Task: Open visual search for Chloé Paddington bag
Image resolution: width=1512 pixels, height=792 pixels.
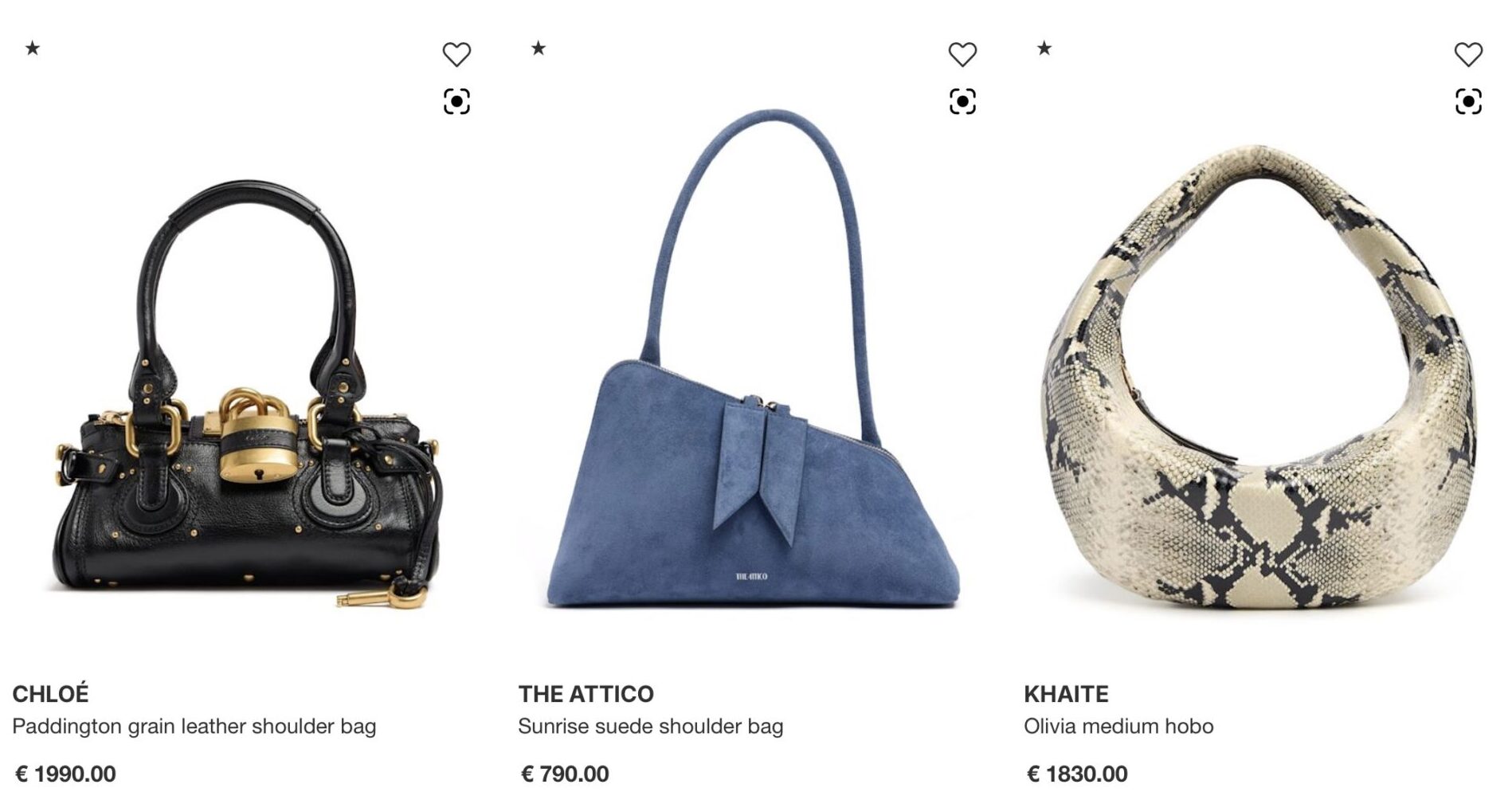Action: pos(456,101)
